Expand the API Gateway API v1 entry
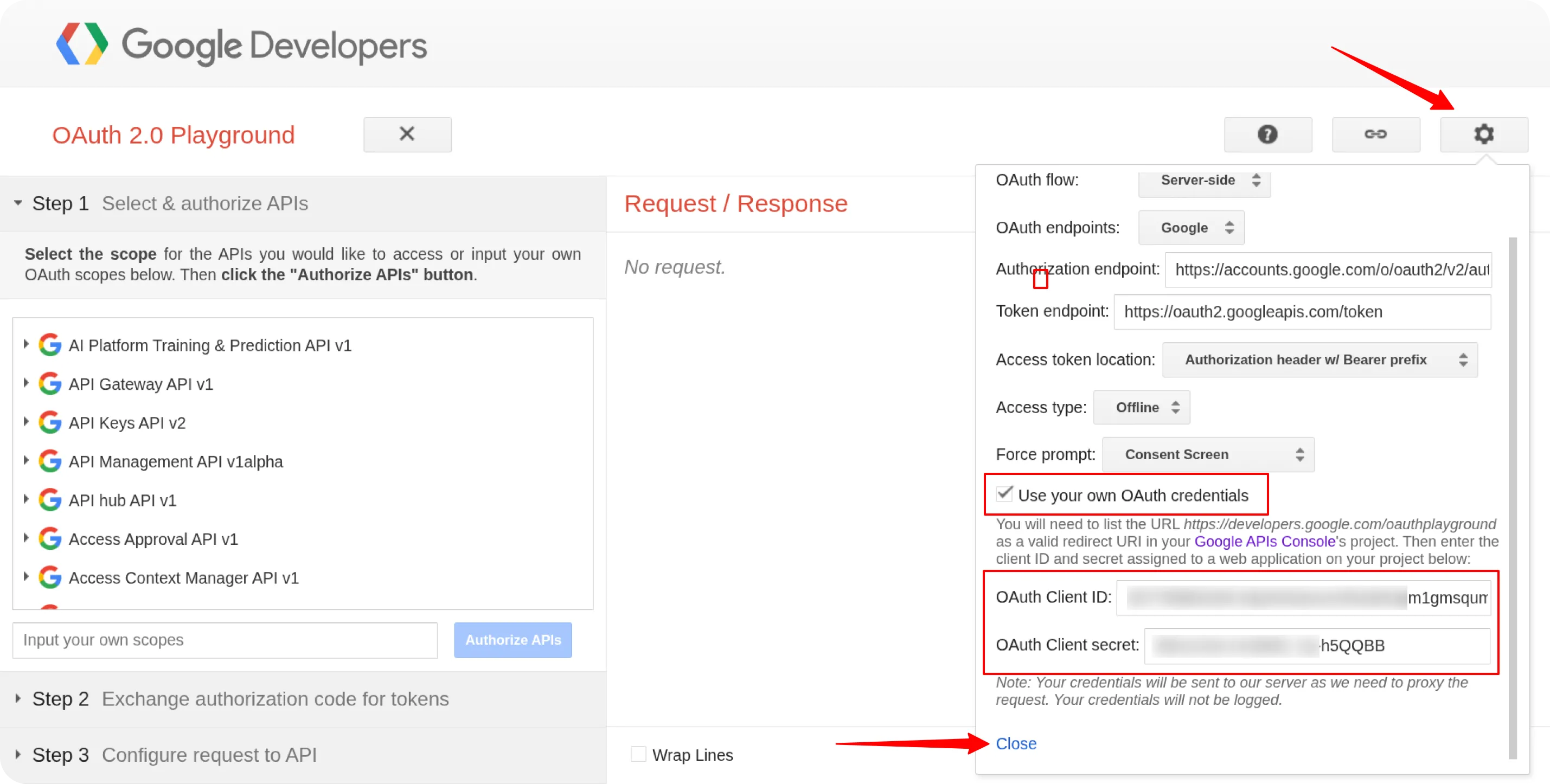Viewport: 1550px width, 784px height. (26, 383)
